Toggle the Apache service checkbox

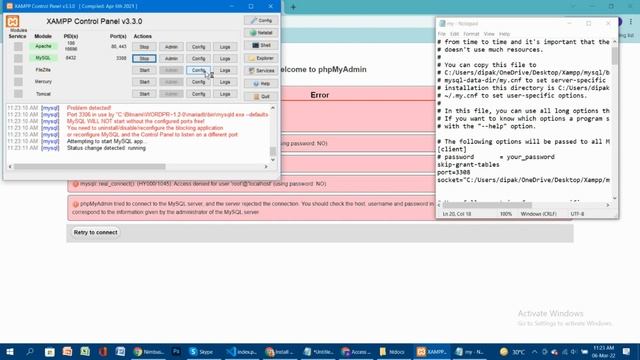[18, 47]
